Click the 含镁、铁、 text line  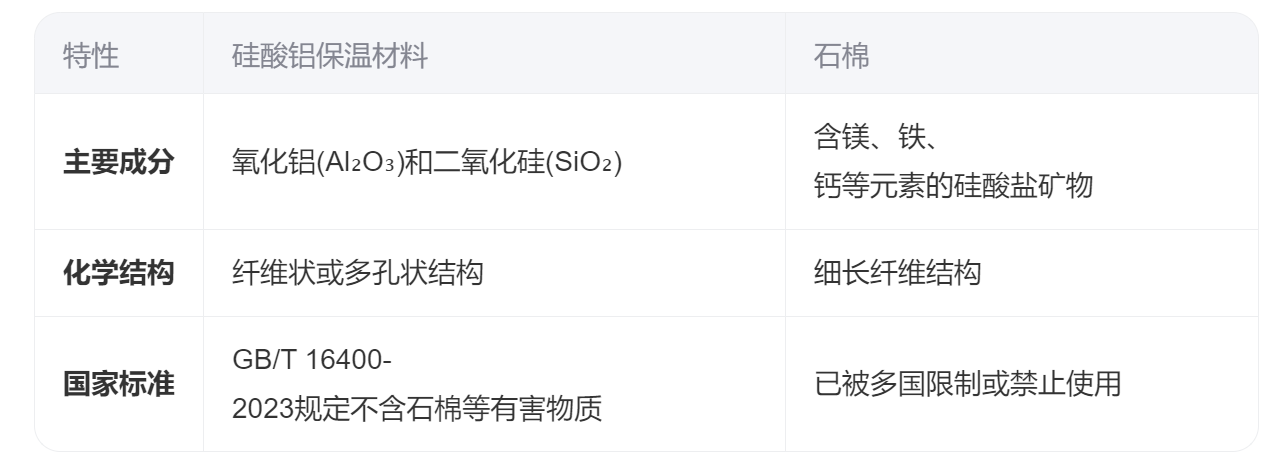[875, 139]
